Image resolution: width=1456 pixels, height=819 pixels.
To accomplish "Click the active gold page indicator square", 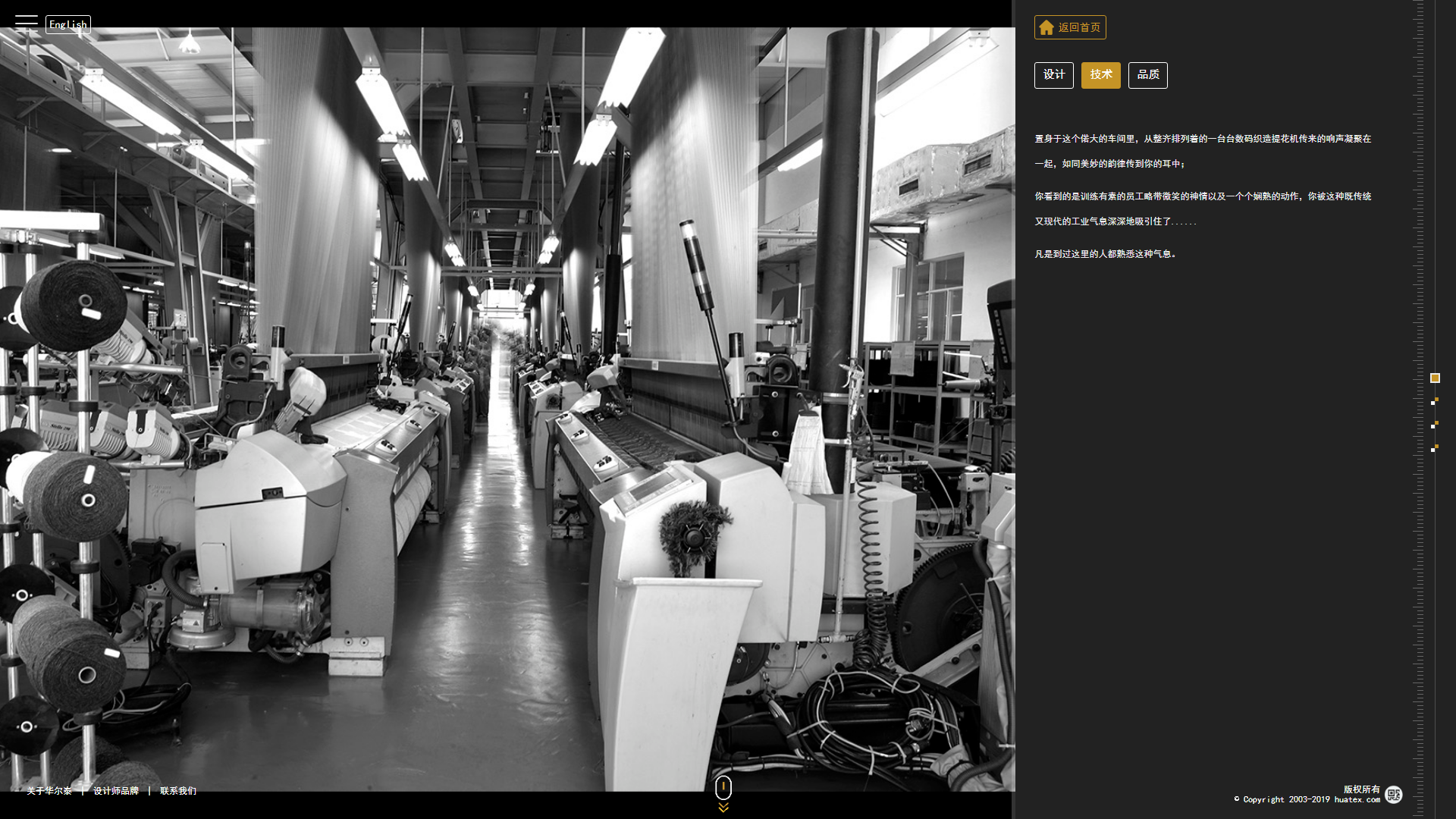I will click(x=1435, y=378).
